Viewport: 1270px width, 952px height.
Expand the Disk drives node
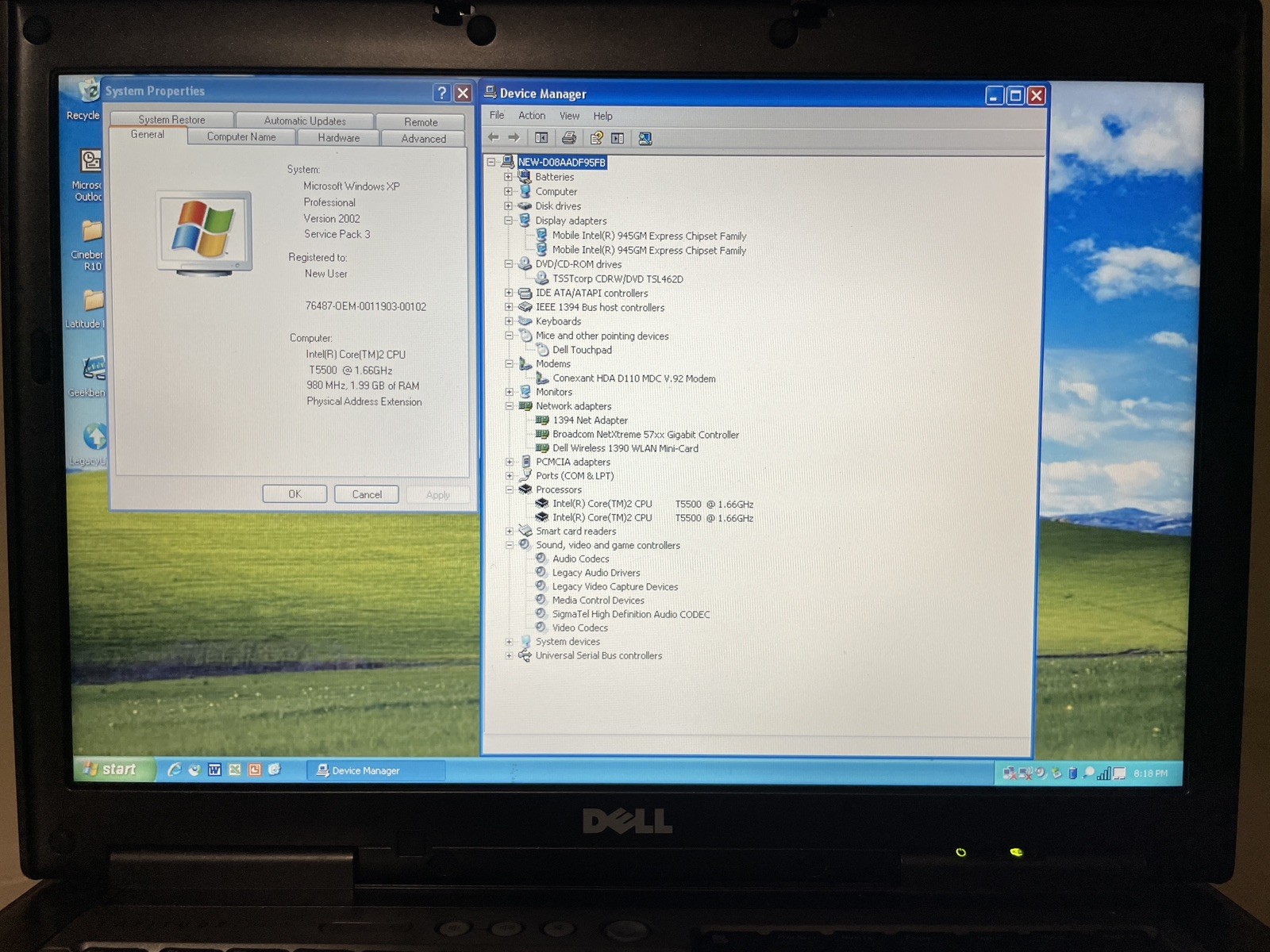(x=509, y=206)
